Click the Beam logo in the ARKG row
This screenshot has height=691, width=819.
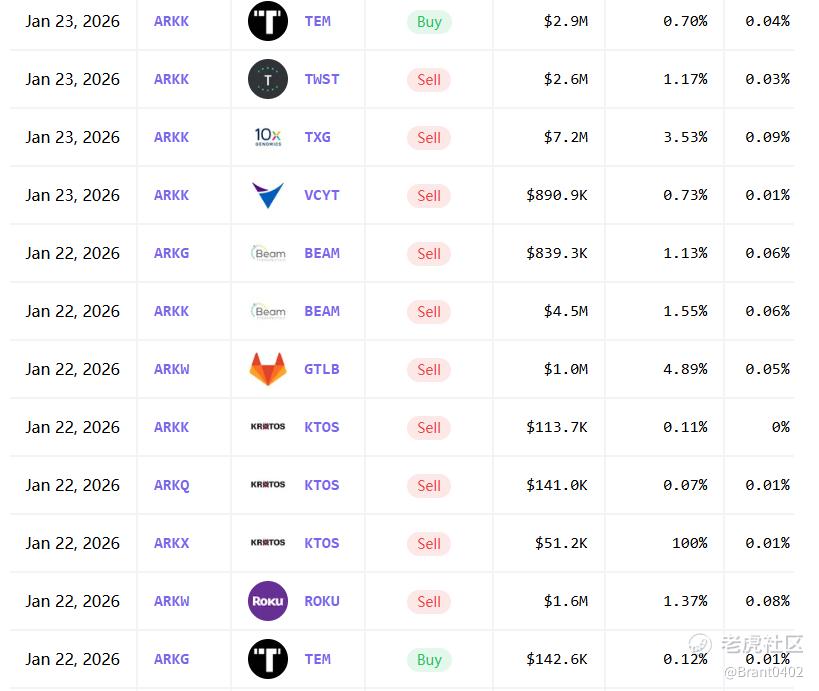click(268, 253)
